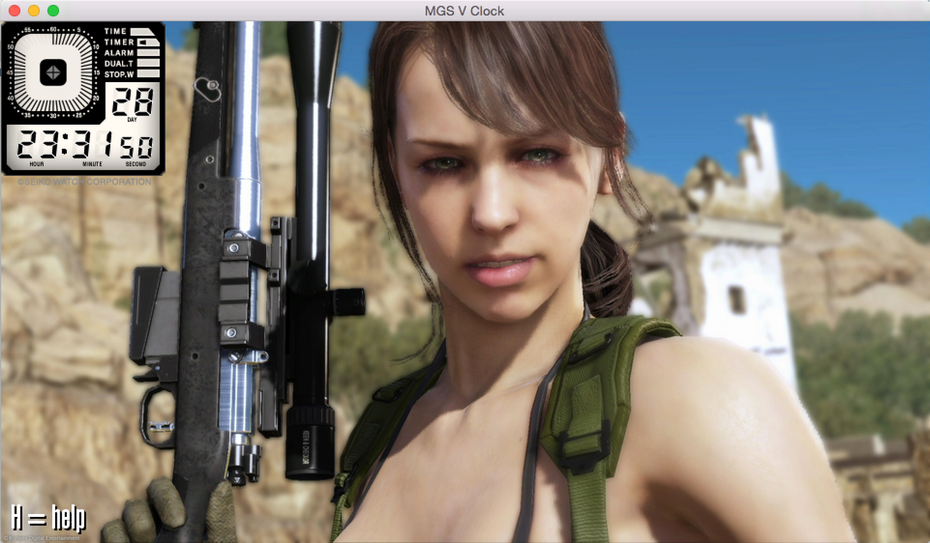
Task: Click the day display showing 28
Action: 132,103
